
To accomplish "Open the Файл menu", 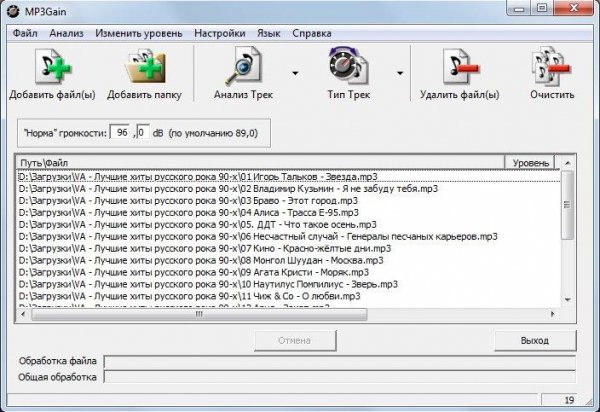I will (x=25, y=33).
